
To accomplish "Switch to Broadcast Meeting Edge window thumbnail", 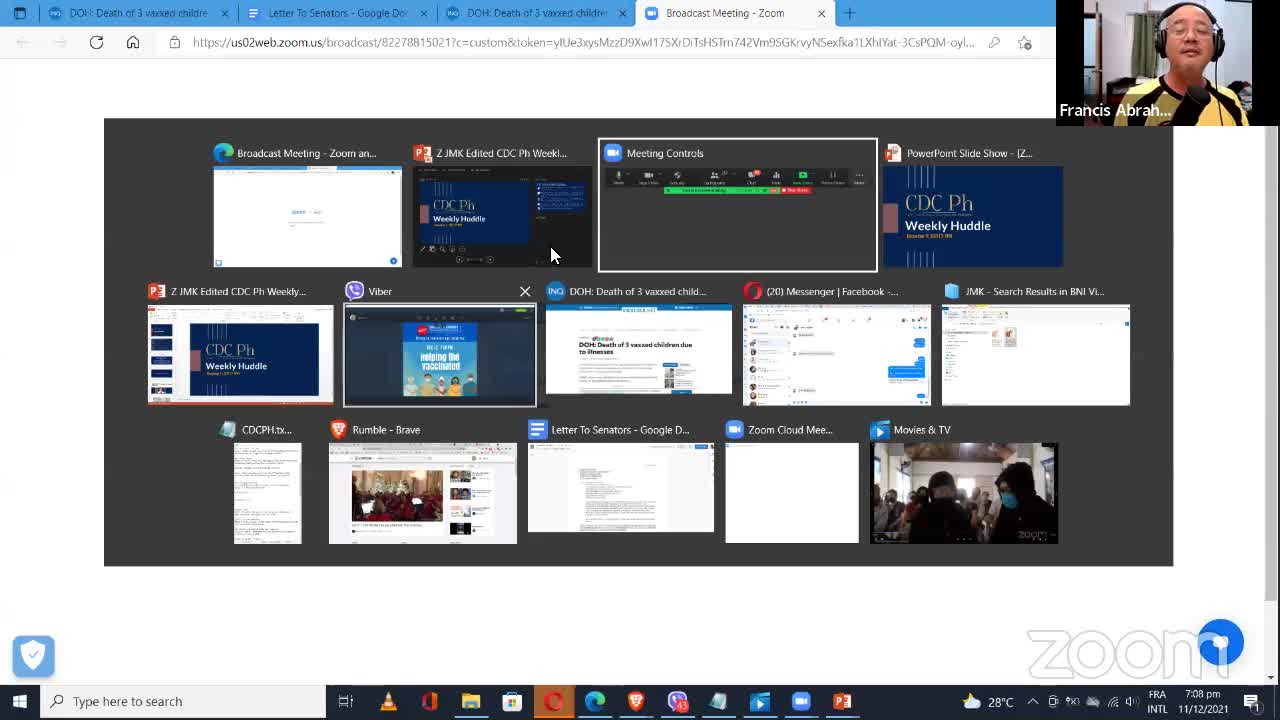I will tap(307, 216).
